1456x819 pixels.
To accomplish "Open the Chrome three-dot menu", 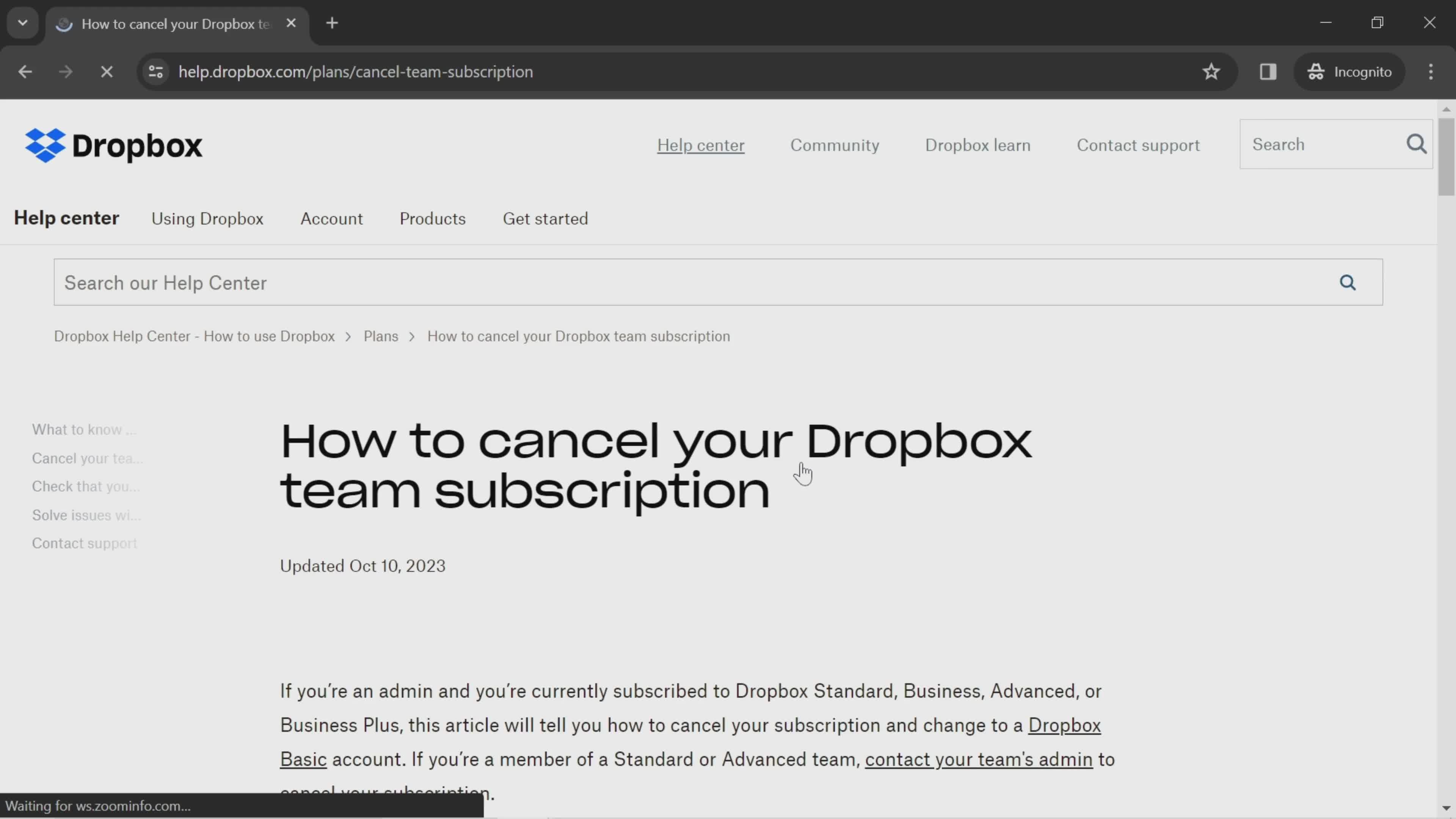I will 1431,72.
